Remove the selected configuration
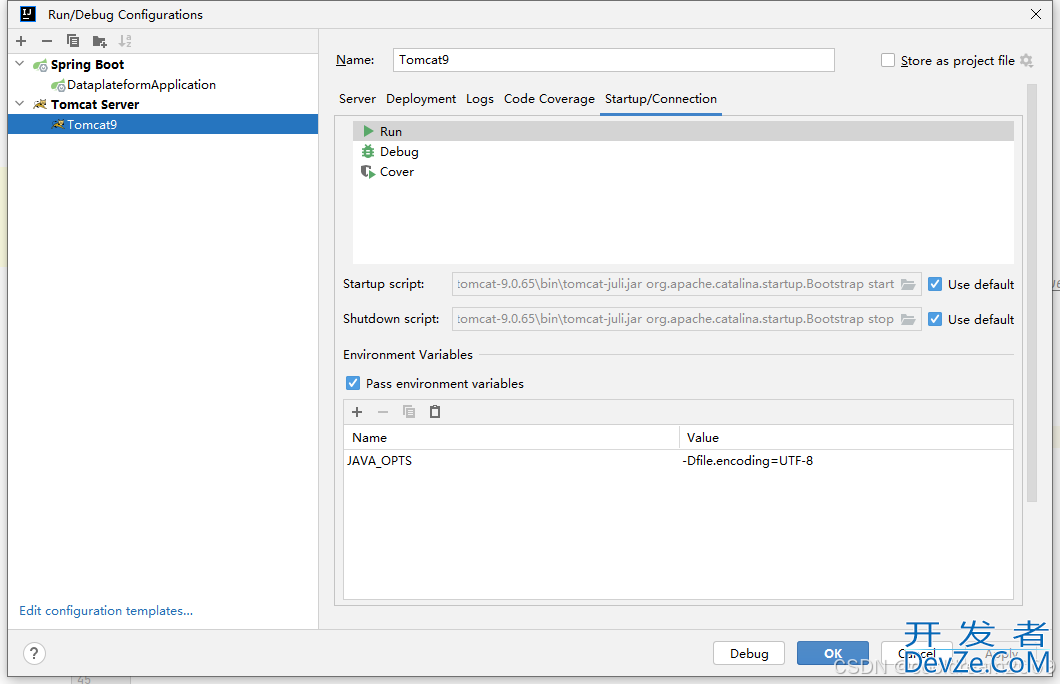 47,41
